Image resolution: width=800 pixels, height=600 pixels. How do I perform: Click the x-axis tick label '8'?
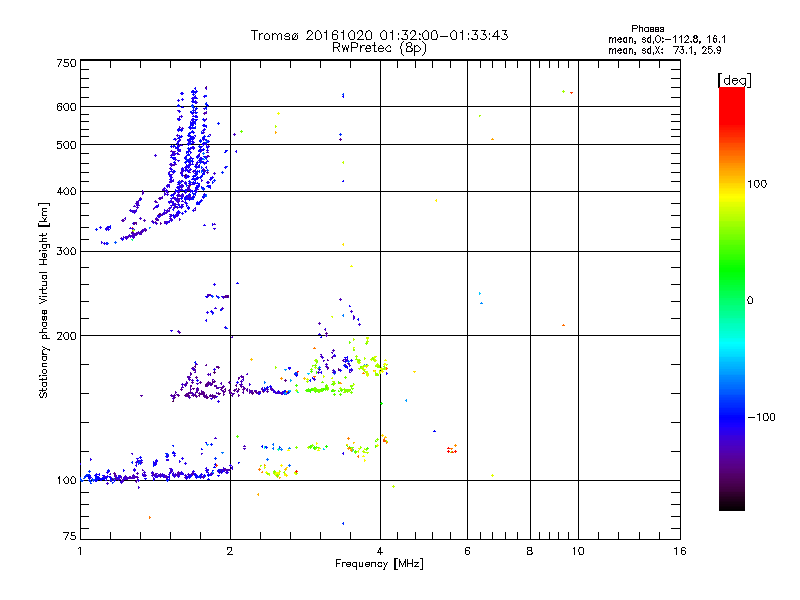pyautogui.click(x=530, y=551)
